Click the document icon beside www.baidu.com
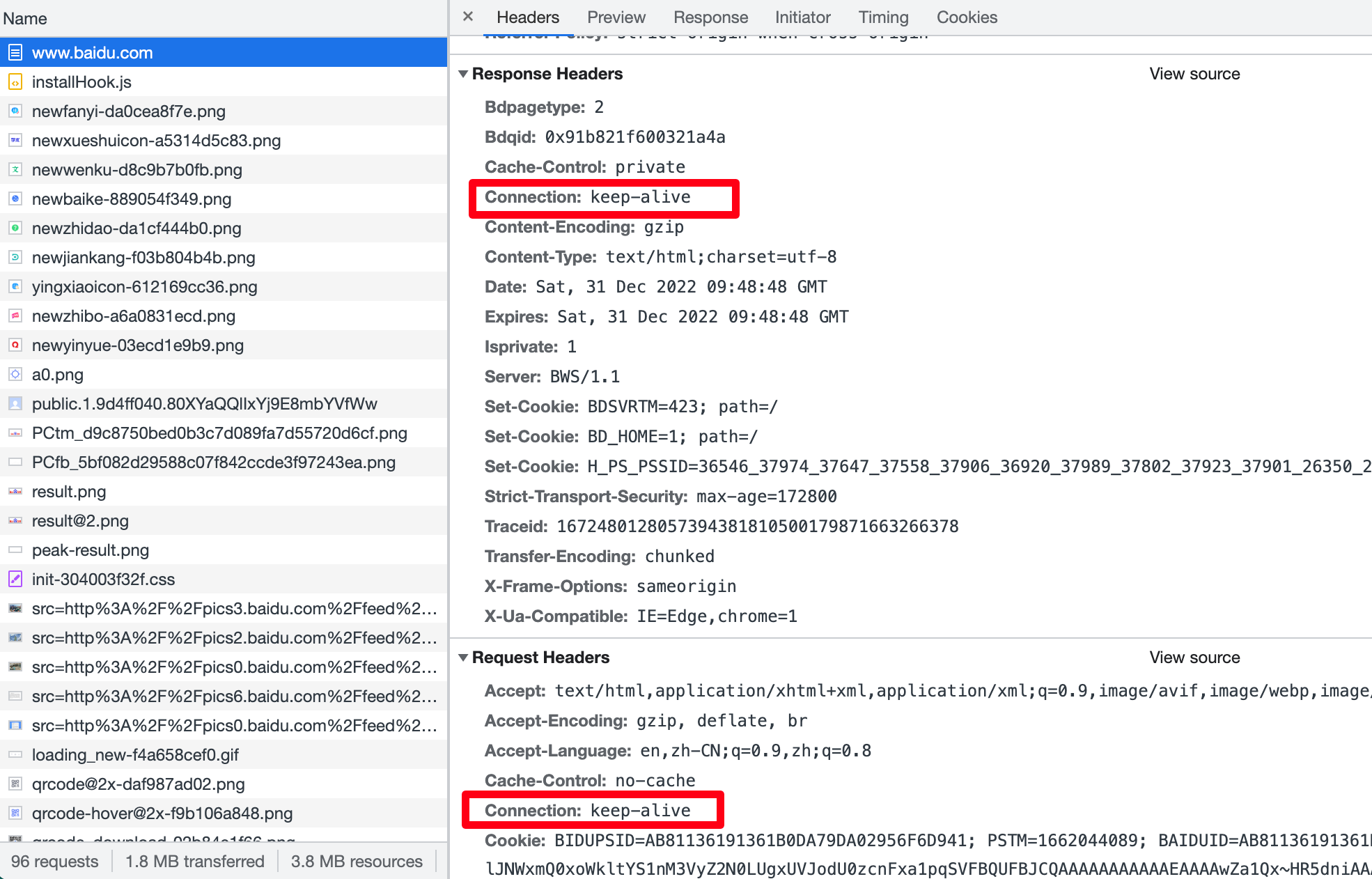This screenshot has height=879, width=1372. pyautogui.click(x=15, y=53)
